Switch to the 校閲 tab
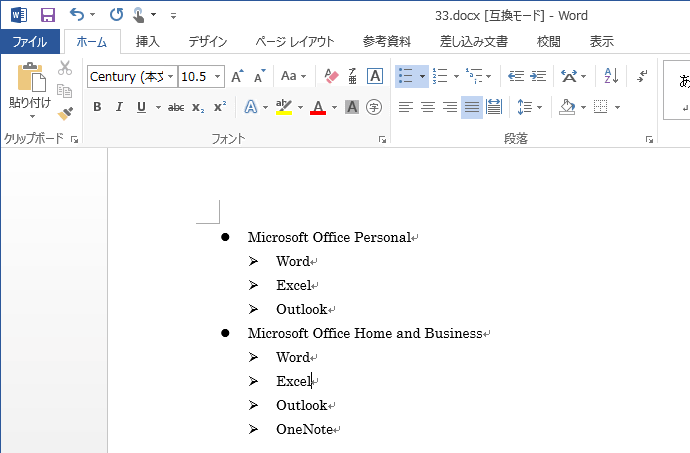 (549, 42)
